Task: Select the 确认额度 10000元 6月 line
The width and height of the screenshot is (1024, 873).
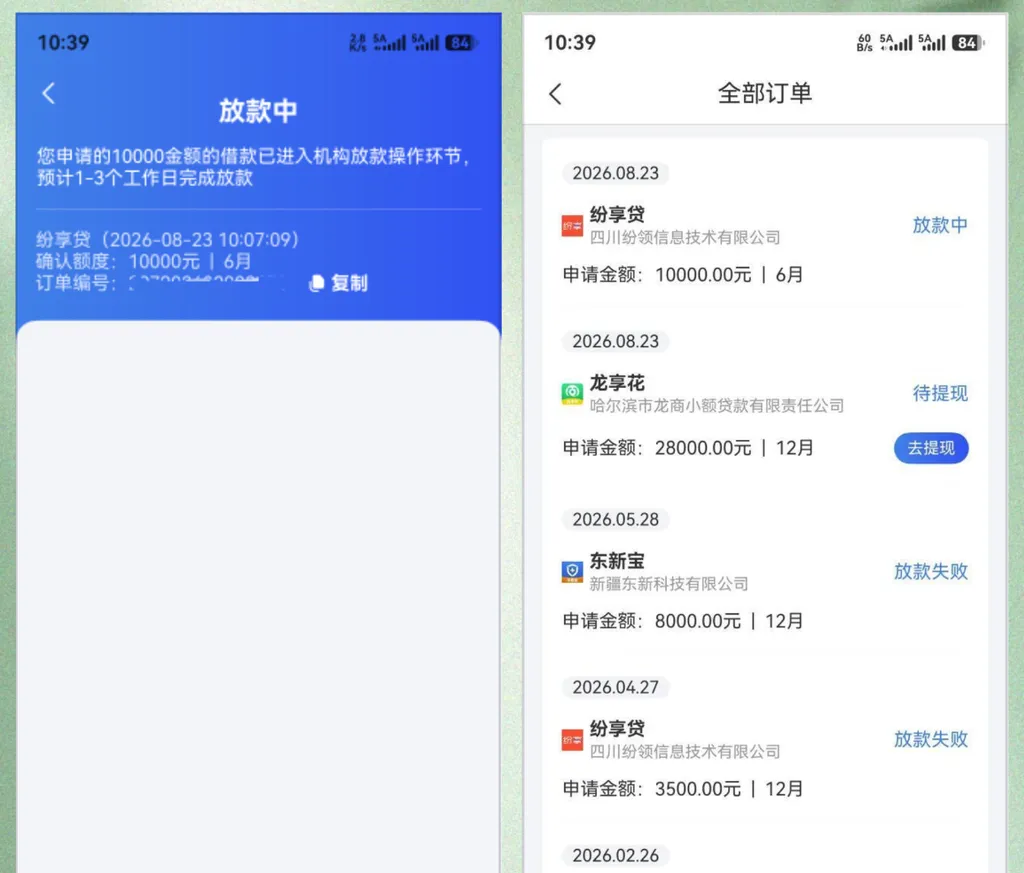Action: click(x=144, y=262)
